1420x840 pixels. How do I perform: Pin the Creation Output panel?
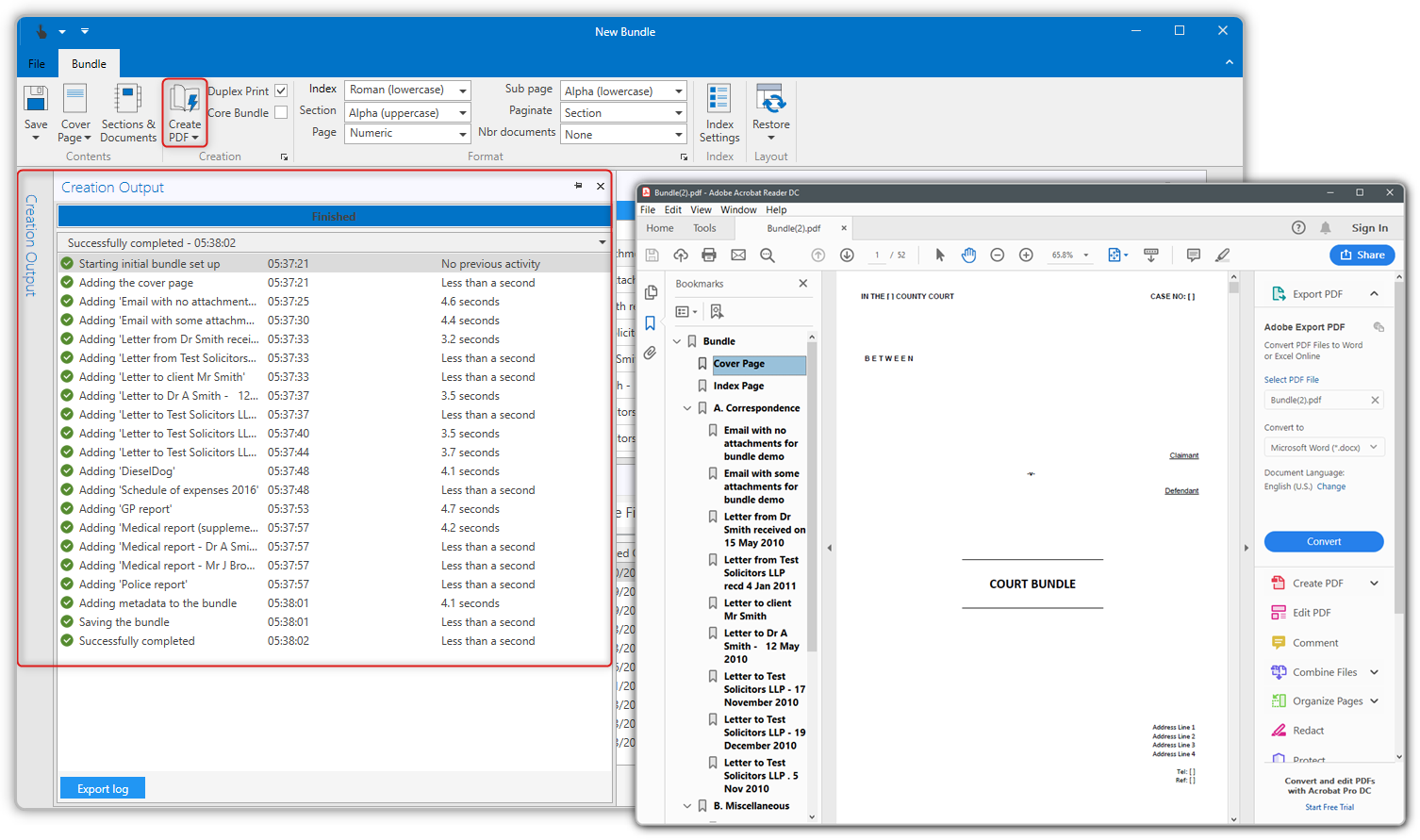578,187
